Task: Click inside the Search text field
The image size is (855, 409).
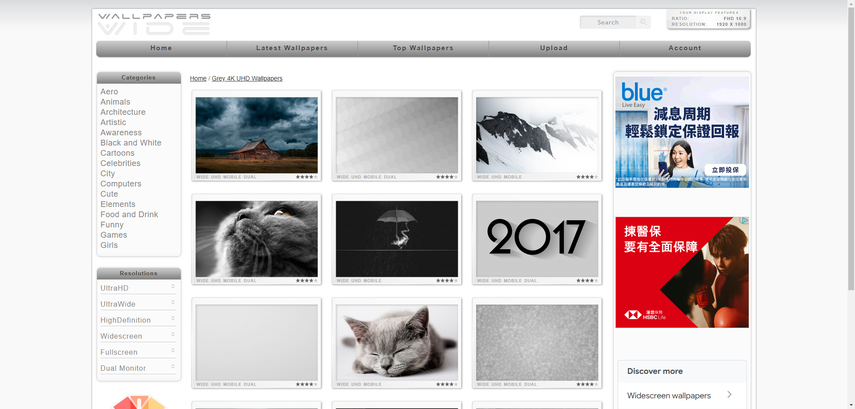Action: click(x=607, y=22)
